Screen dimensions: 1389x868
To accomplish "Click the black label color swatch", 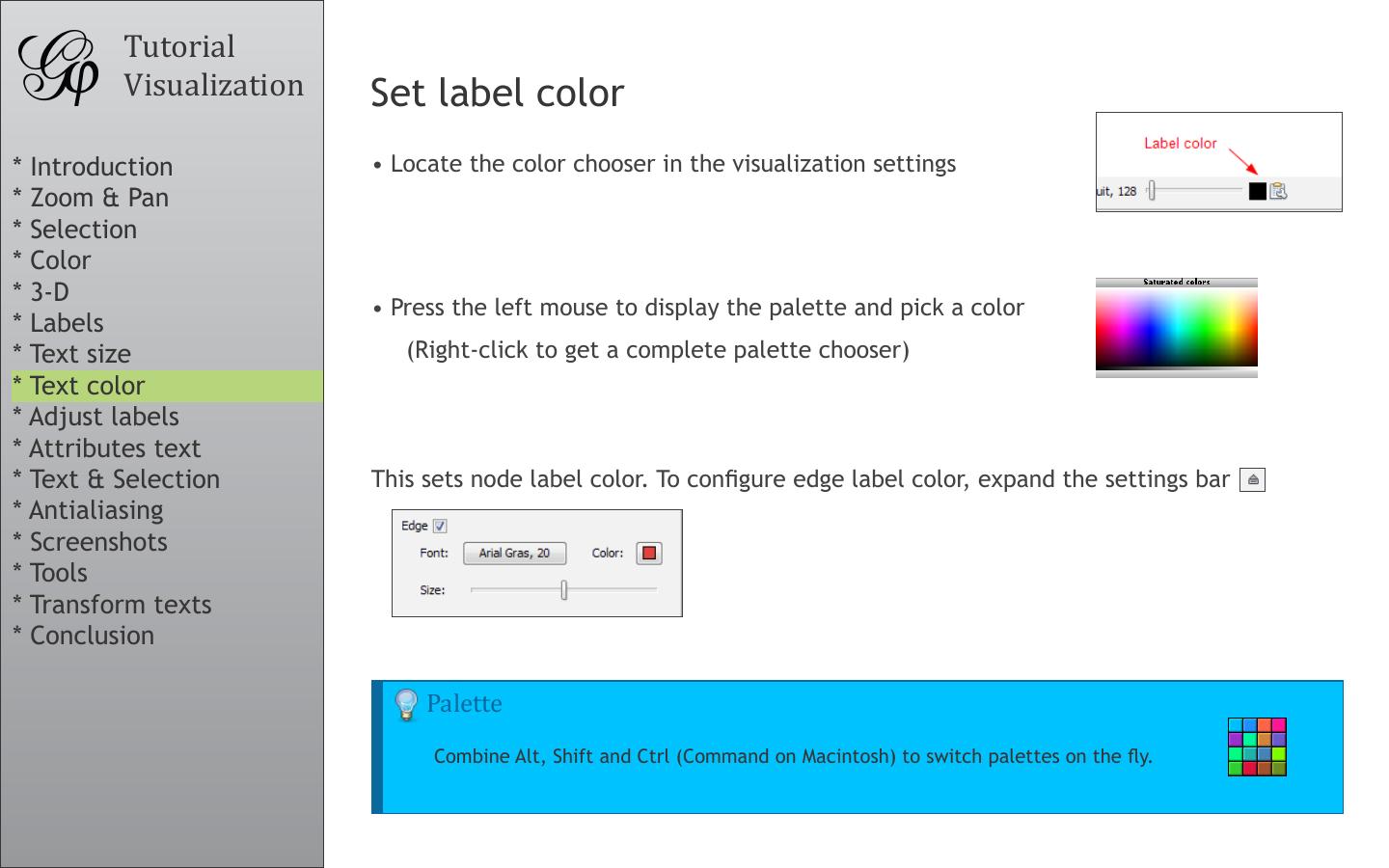I will click(1257, 191).
